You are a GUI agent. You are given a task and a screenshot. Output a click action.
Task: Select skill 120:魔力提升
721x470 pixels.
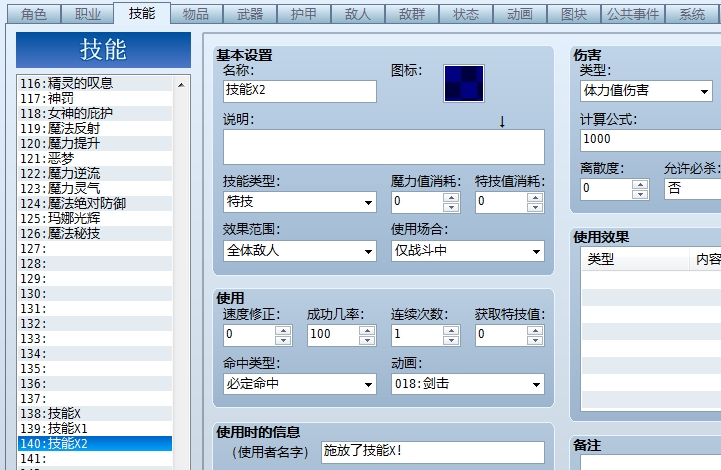tap(95, 143)
